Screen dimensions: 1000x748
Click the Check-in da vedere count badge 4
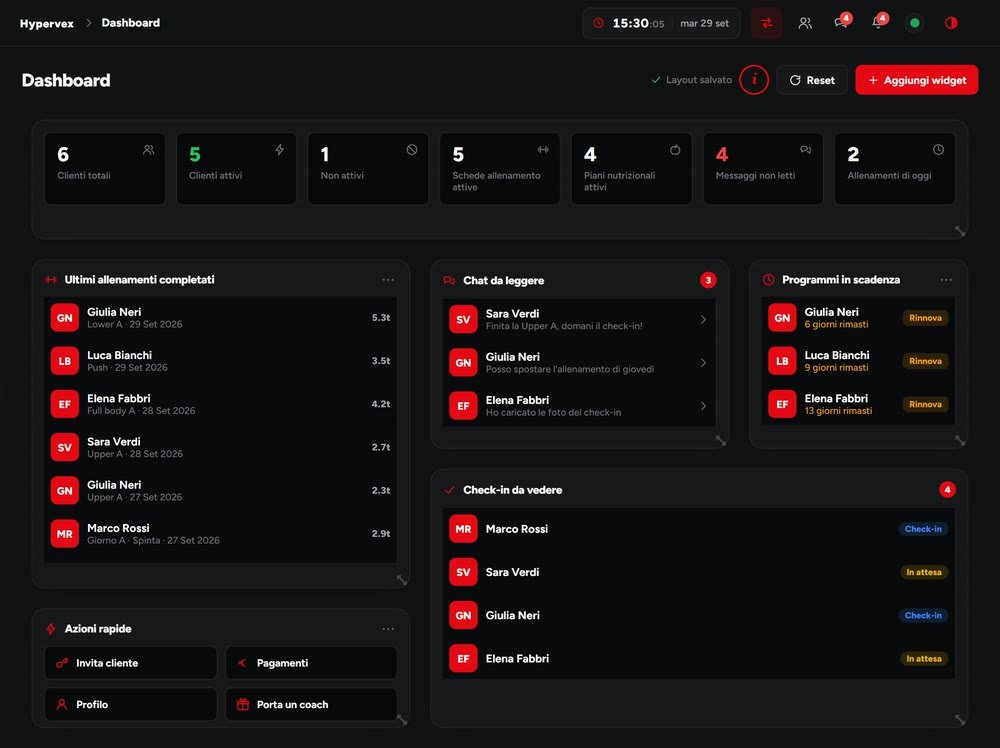click(947, 490)
